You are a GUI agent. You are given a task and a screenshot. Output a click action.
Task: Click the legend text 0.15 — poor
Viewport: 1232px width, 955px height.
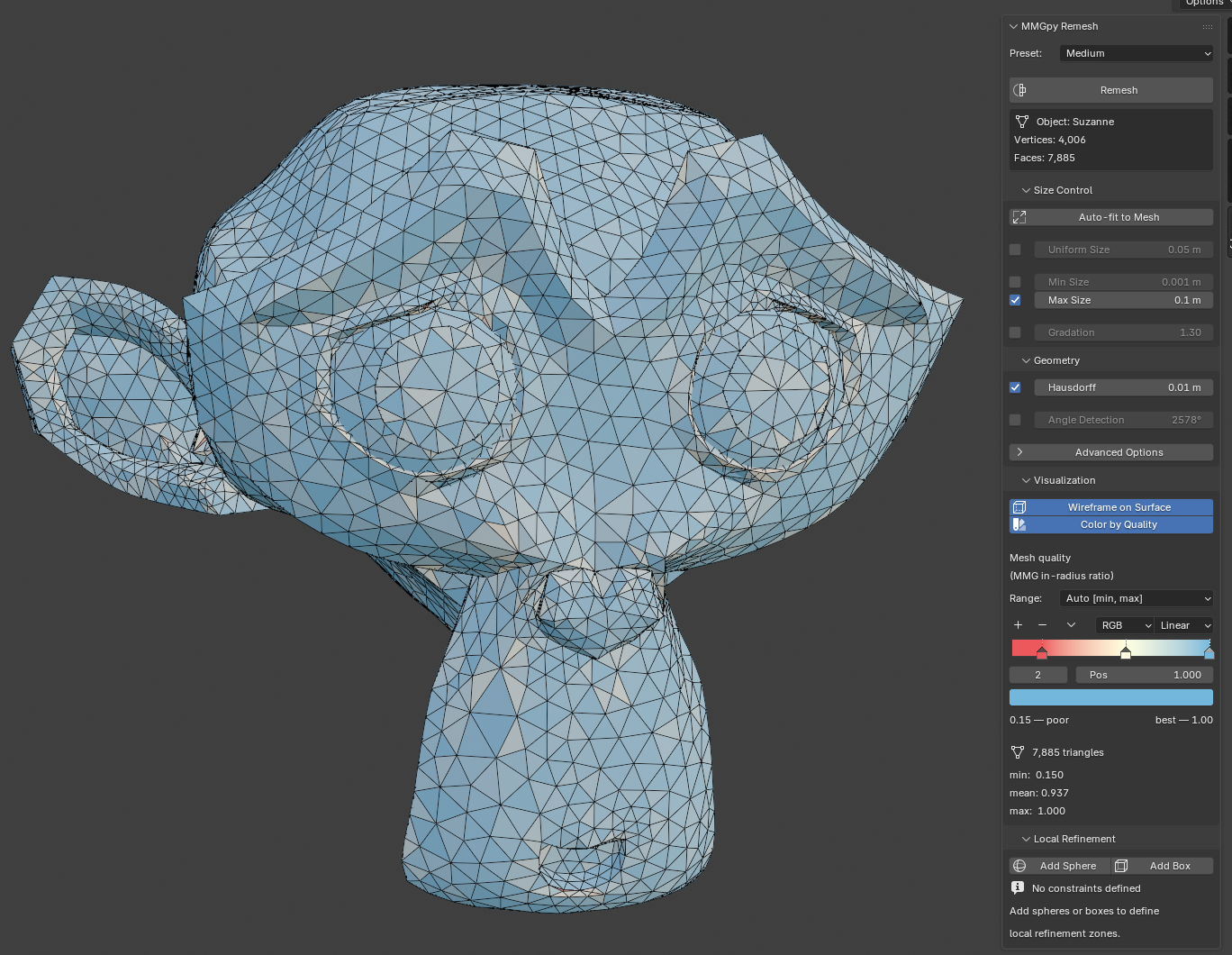click(1039, 720)
